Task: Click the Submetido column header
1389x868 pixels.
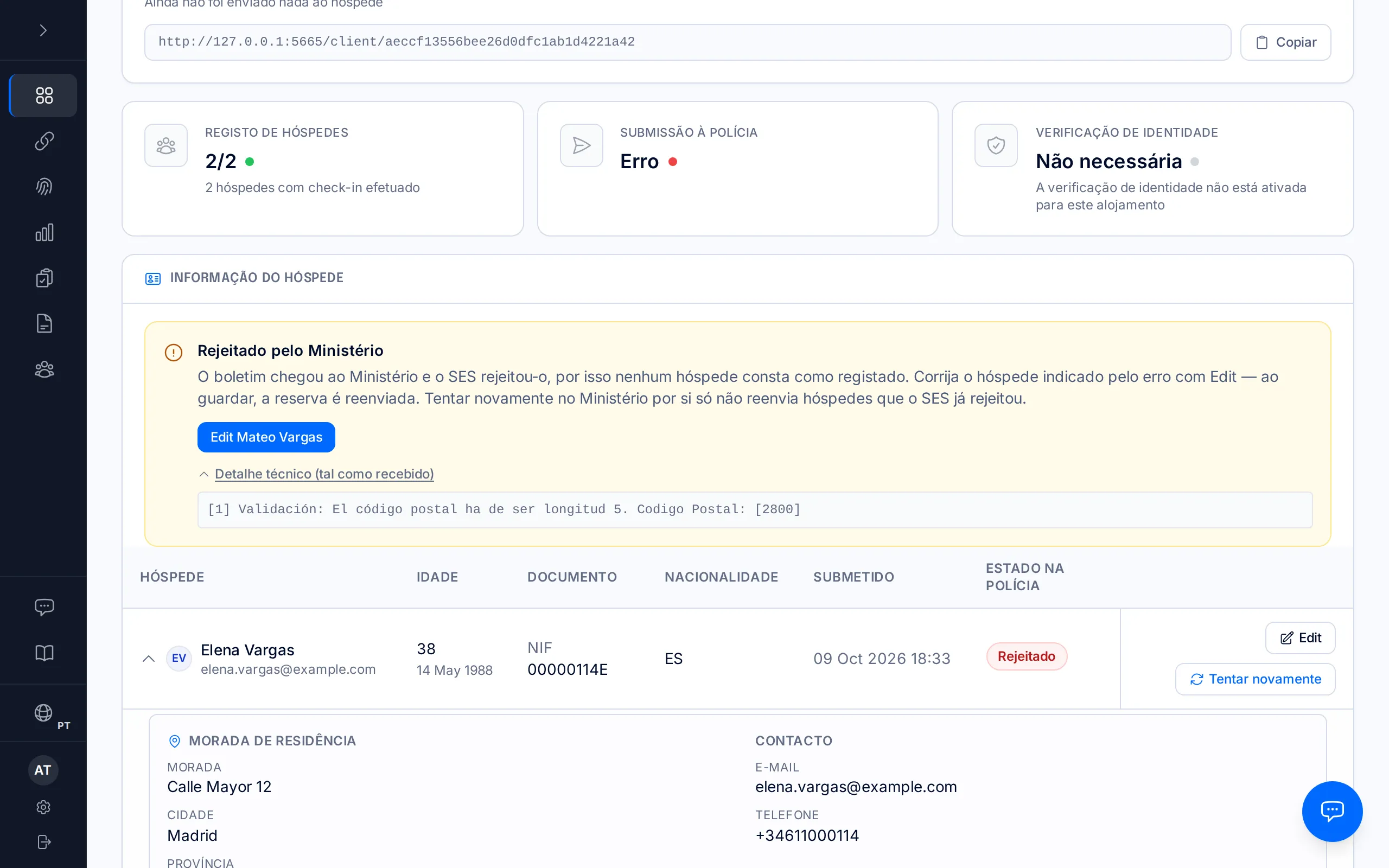Action: (x=853, y=577)
